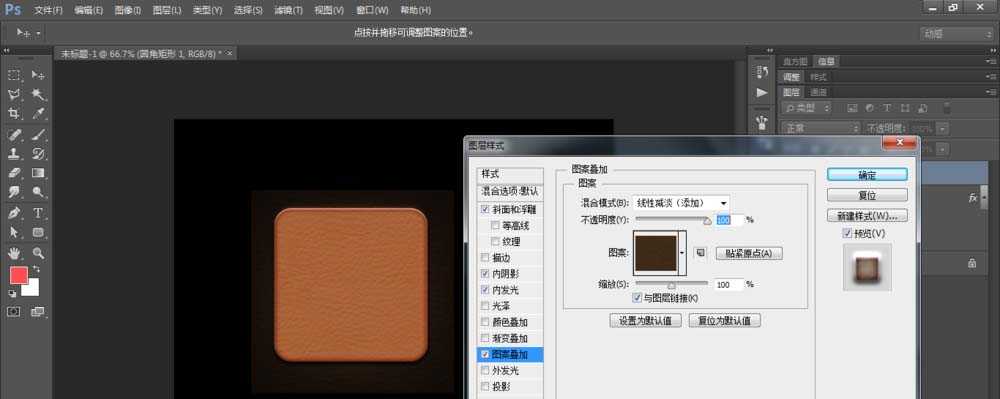Select the Horizontal Type tool
The width and height of the screenshot is (1000, 399).
[38, 212]
